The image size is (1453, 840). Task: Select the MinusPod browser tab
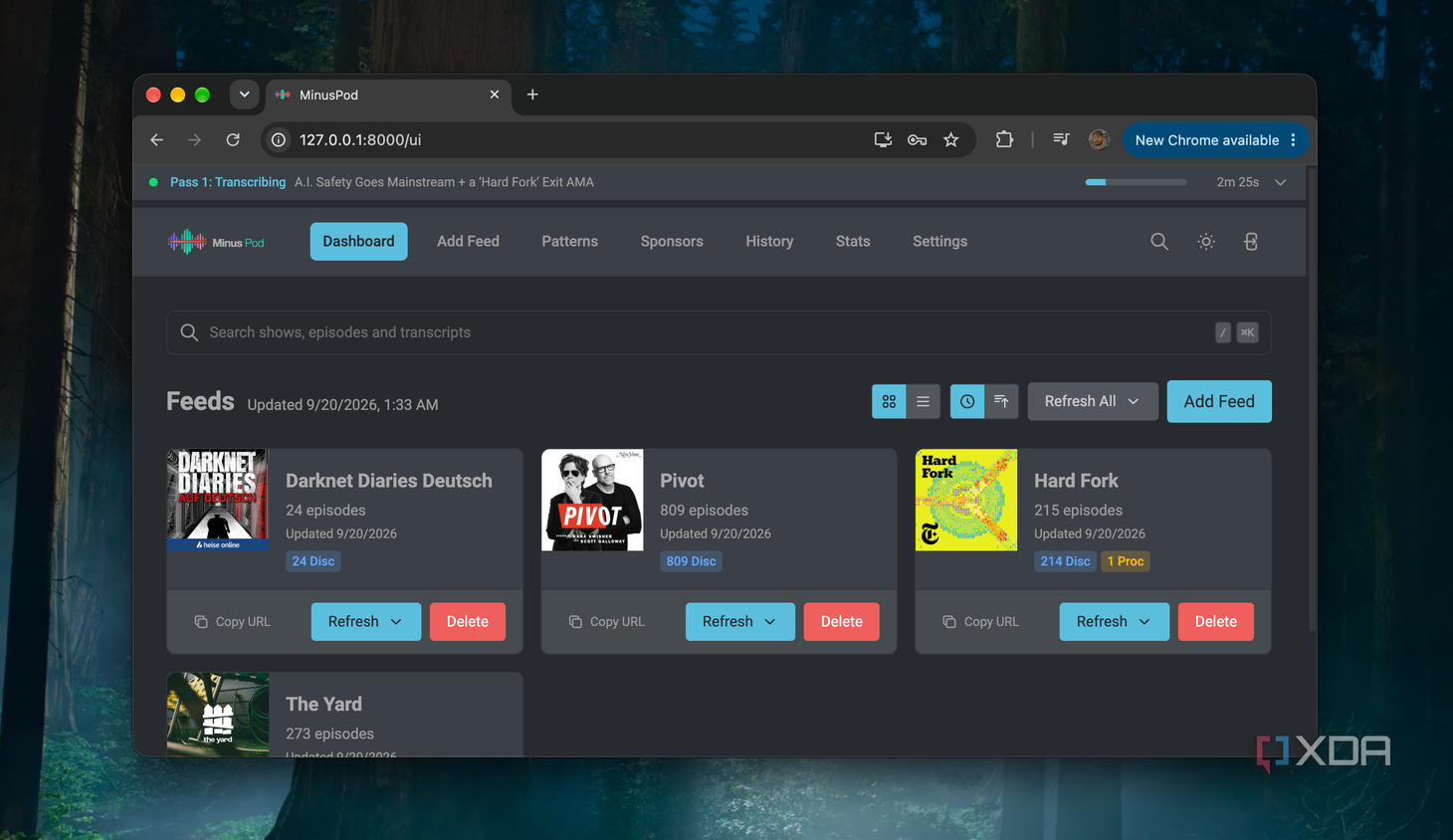[389, 95]
